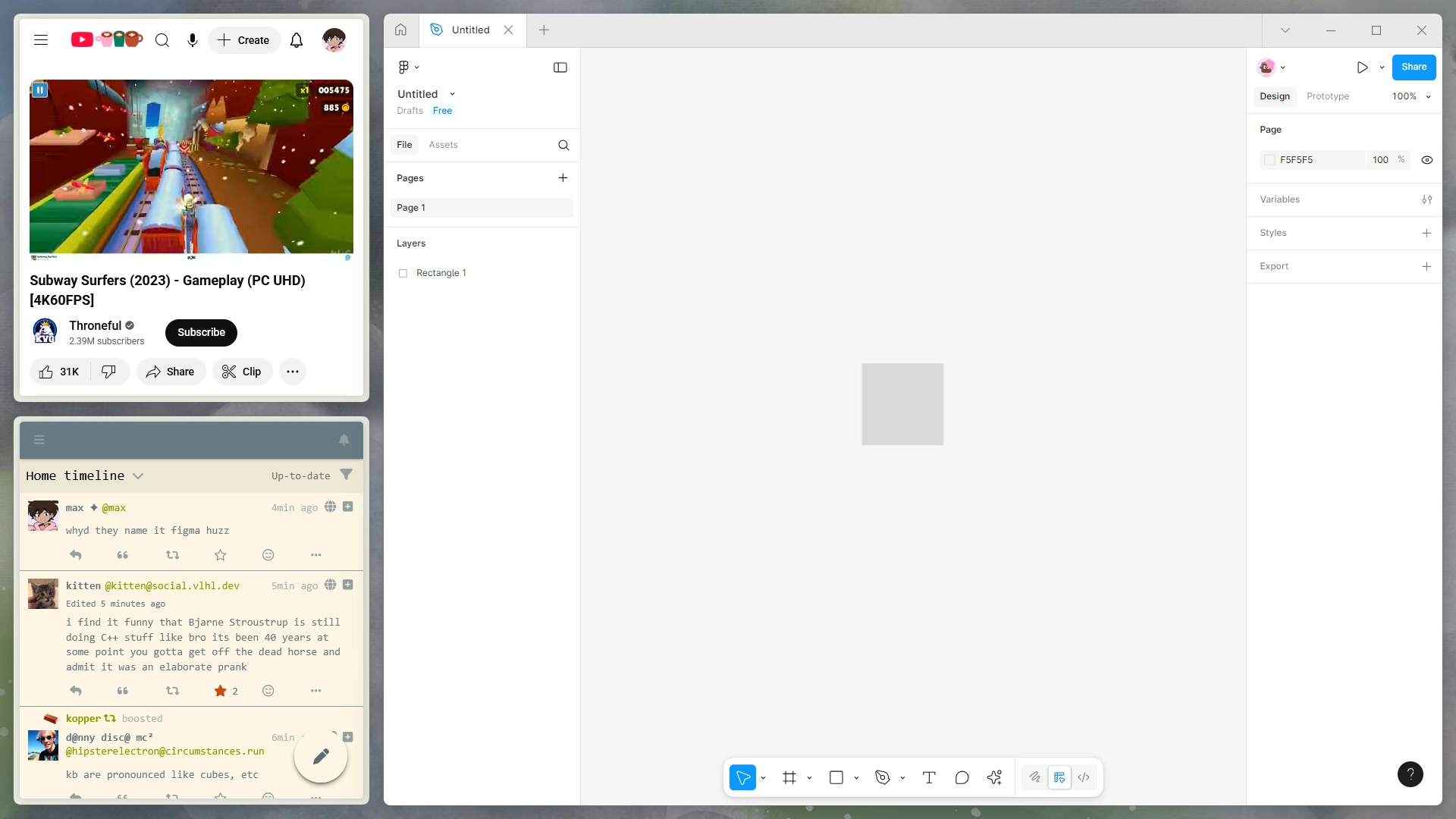Open the Figma Actions AI tool
This screenshot has width=1456, height=819.
click(994, 777)
